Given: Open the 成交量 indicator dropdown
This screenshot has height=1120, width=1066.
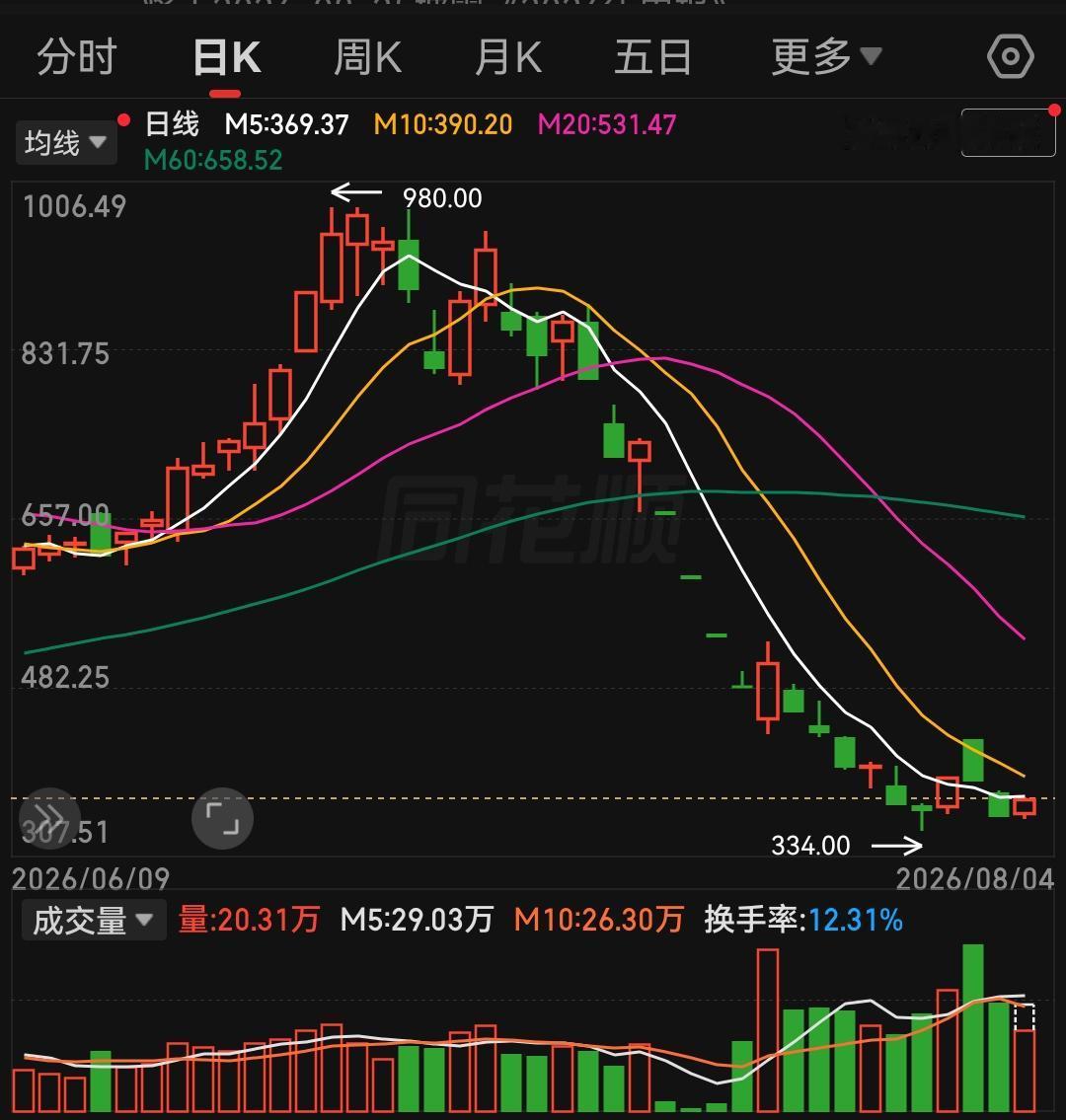Looking at the screenshot, I should (94, 920).
